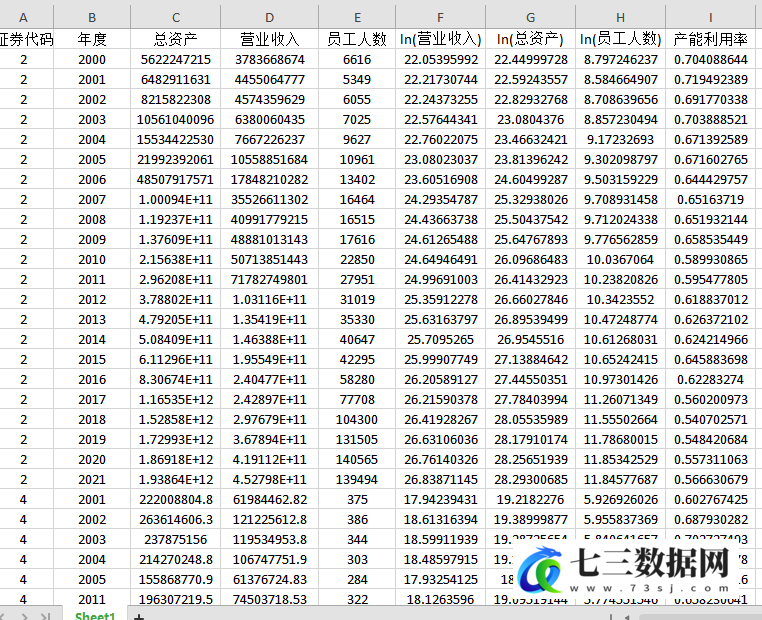Select cell with value 22.05395992
This screenshot has height=620, width=762.
coord(440,59)
